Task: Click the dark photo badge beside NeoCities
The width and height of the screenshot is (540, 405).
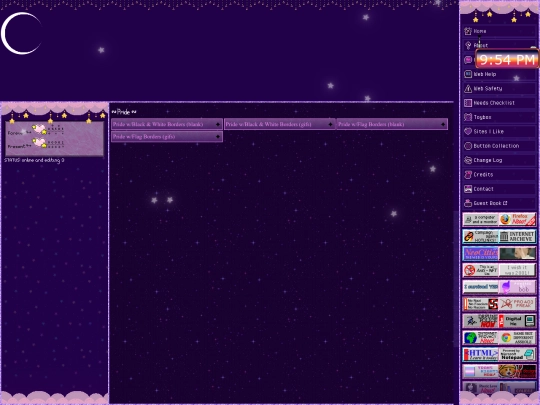Action: coord(518,253)
